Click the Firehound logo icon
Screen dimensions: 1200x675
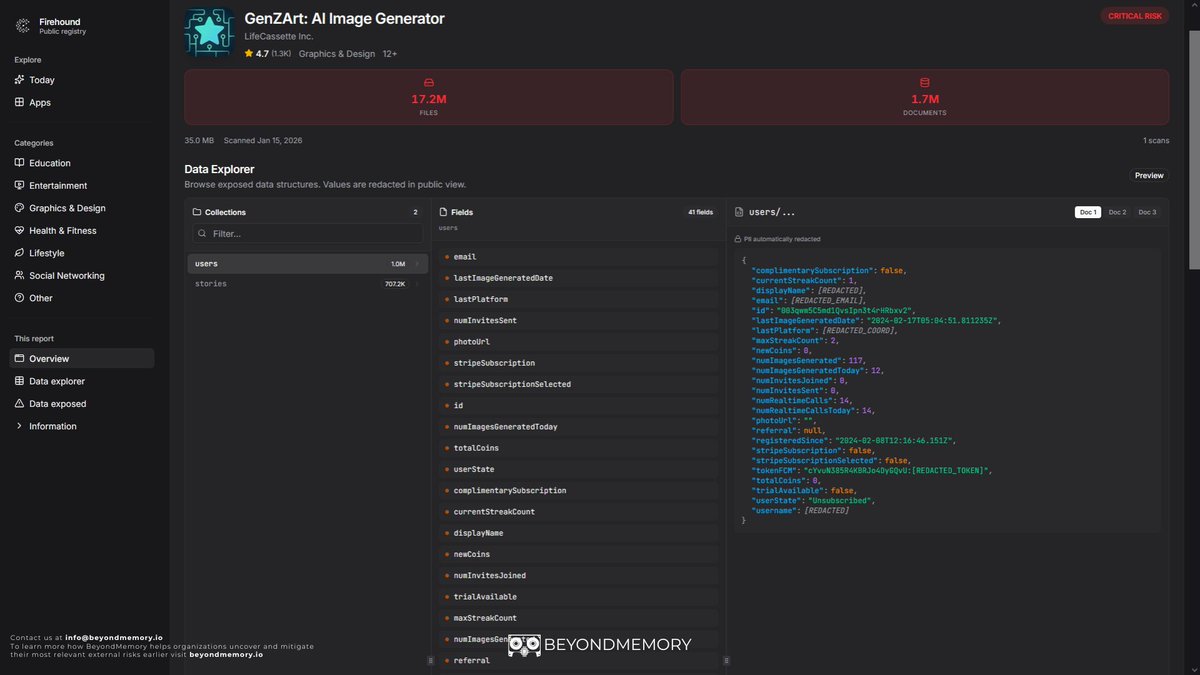pos(22,26)
